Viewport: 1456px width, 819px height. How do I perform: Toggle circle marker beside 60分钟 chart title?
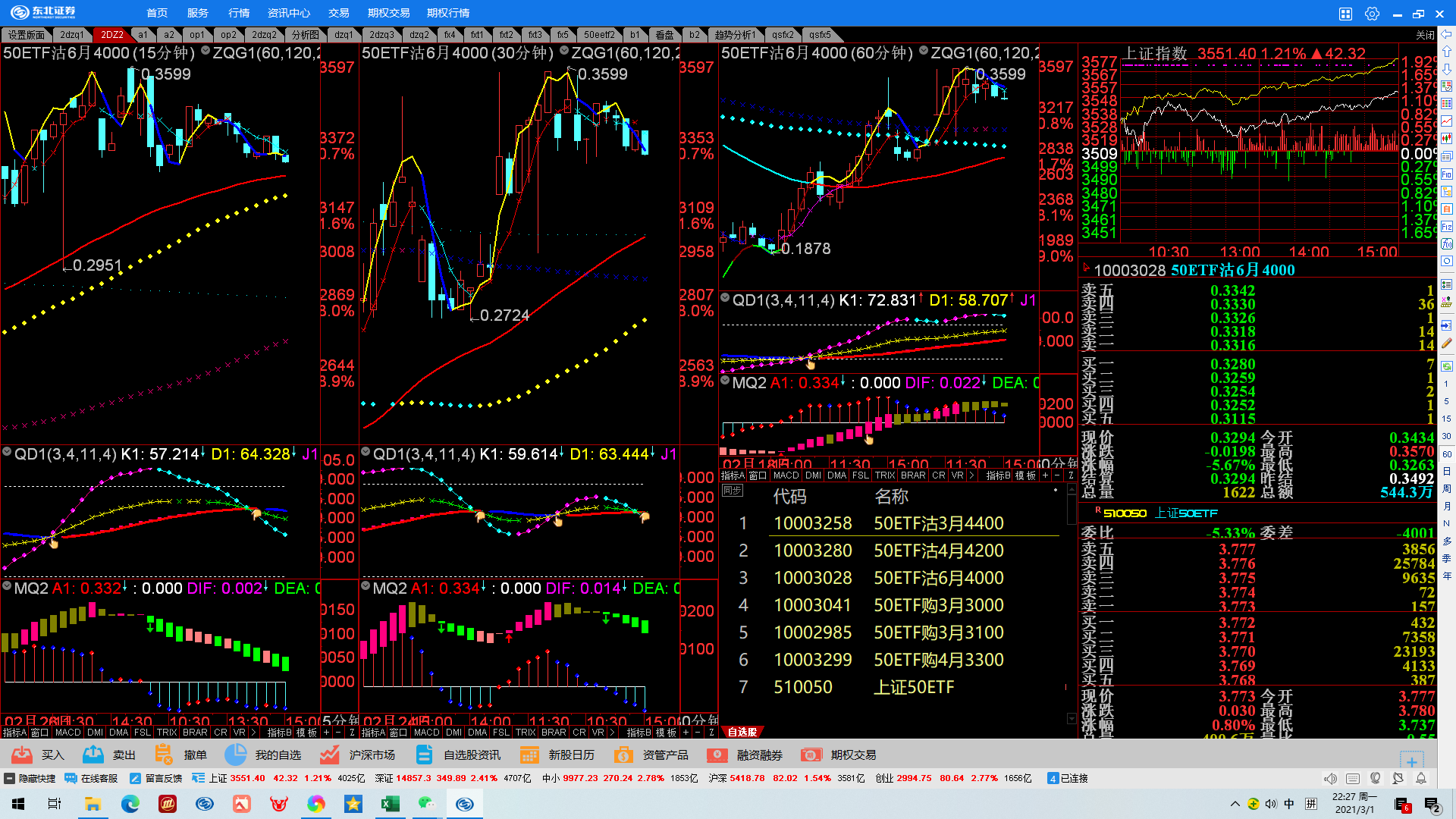pos(924,52)
